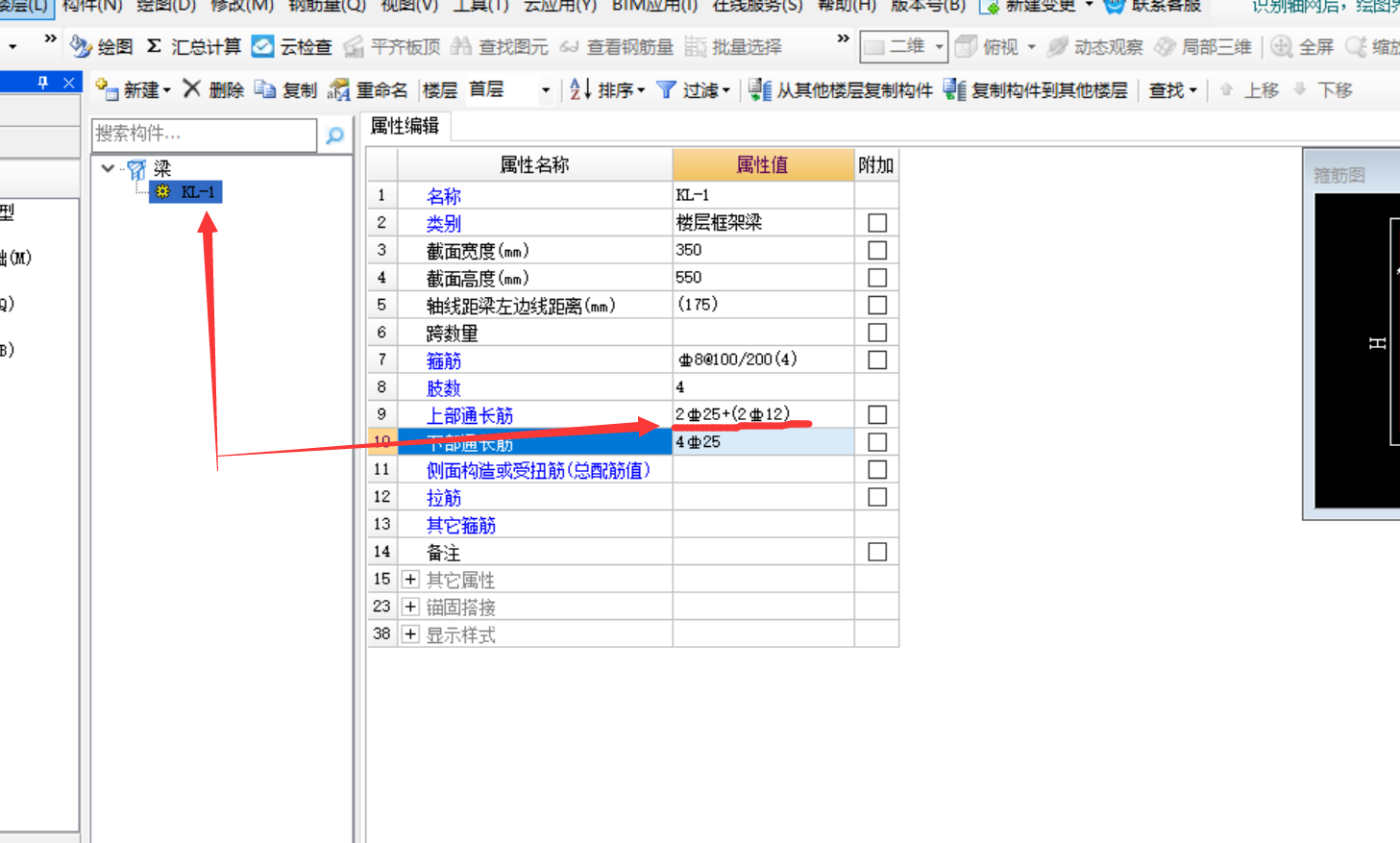This screenshot has width=1400, height=843.
Task: Rename component with 重命名
Action: (x=368, y=89)
